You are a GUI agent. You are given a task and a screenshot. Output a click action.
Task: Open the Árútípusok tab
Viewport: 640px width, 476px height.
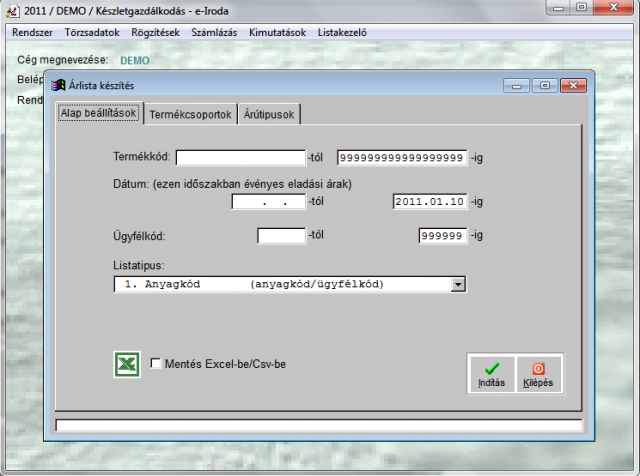pos(269,114)
